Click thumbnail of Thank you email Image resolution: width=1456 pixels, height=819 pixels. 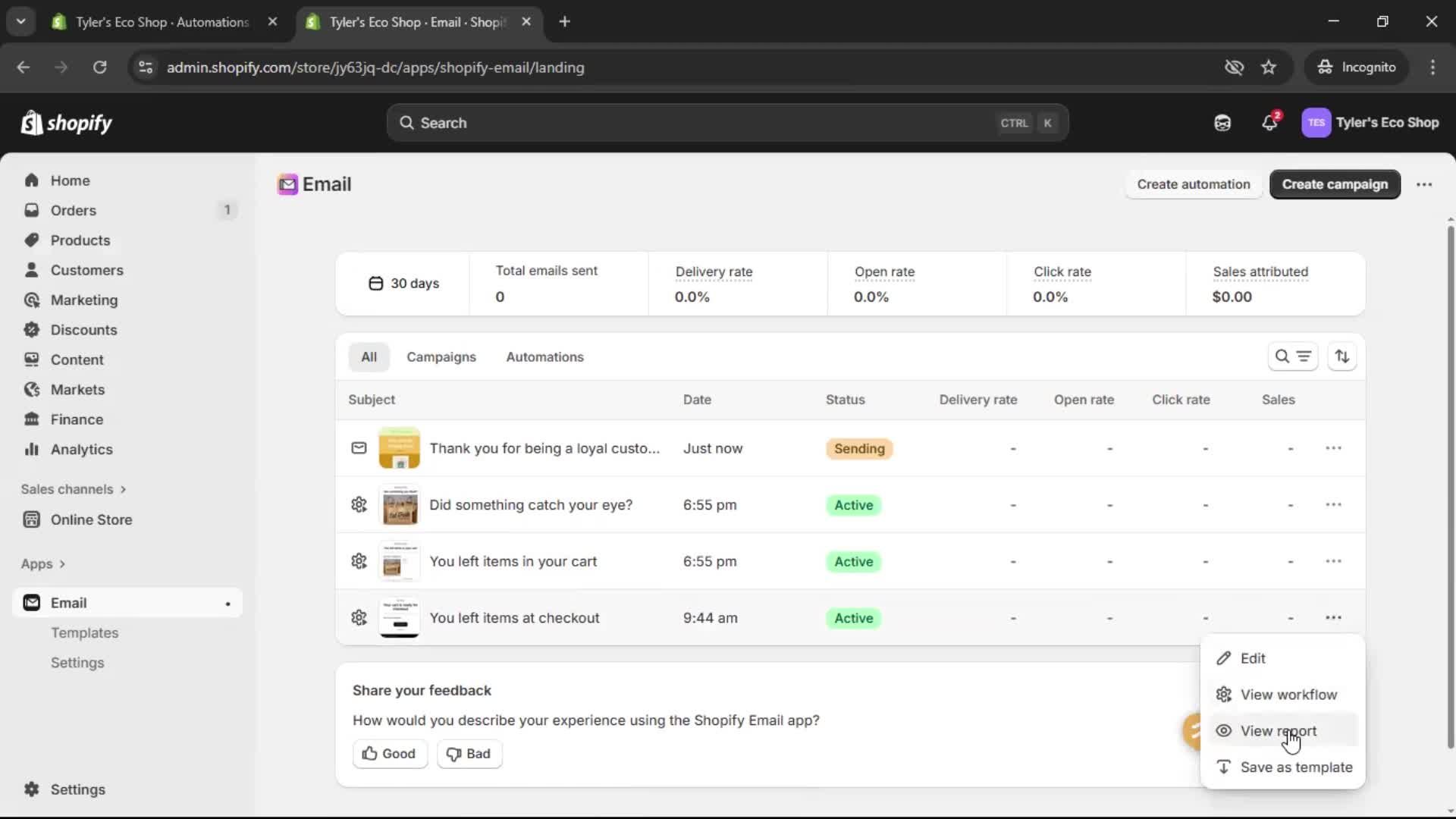[399, 448]
